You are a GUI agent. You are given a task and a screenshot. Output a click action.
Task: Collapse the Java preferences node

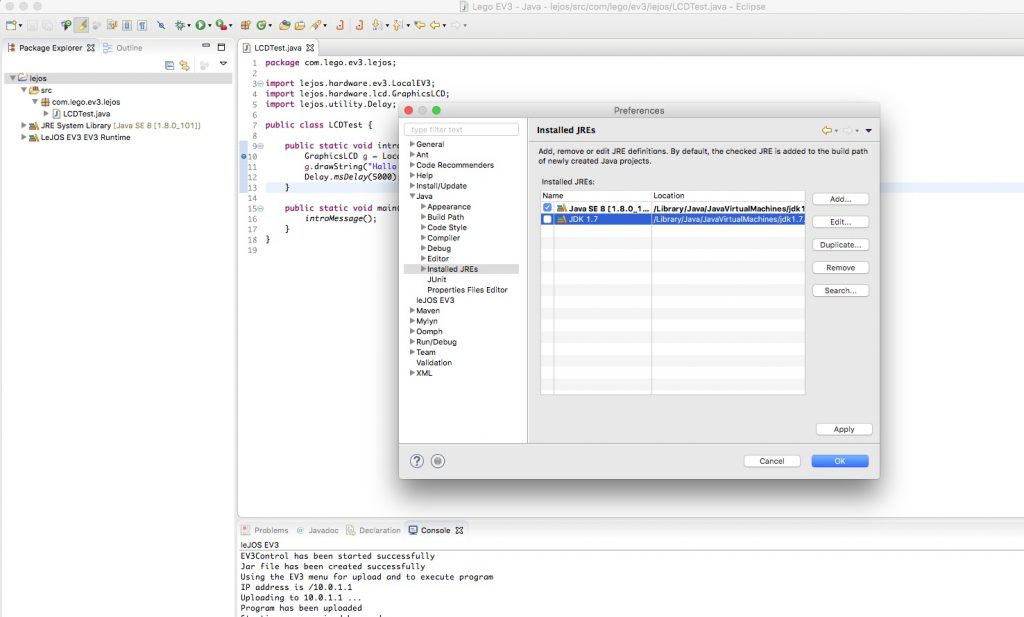412,196
